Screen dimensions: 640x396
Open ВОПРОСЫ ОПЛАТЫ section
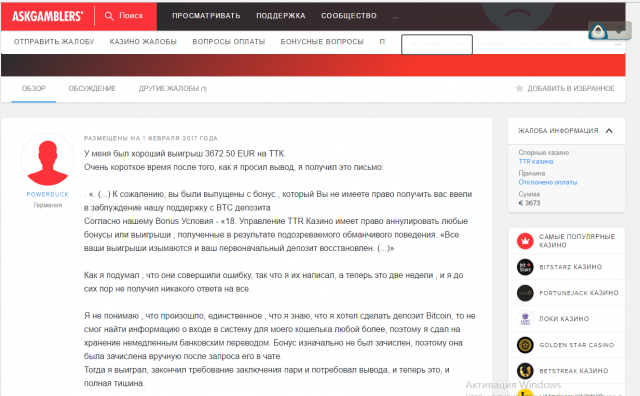click(229, 42)
